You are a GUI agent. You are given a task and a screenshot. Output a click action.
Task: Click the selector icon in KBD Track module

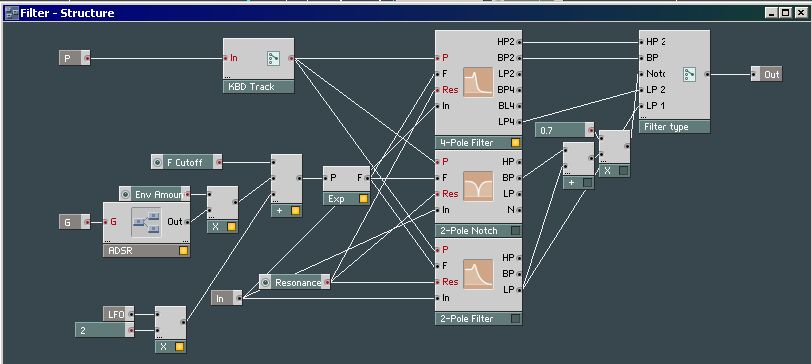point(273,59)
